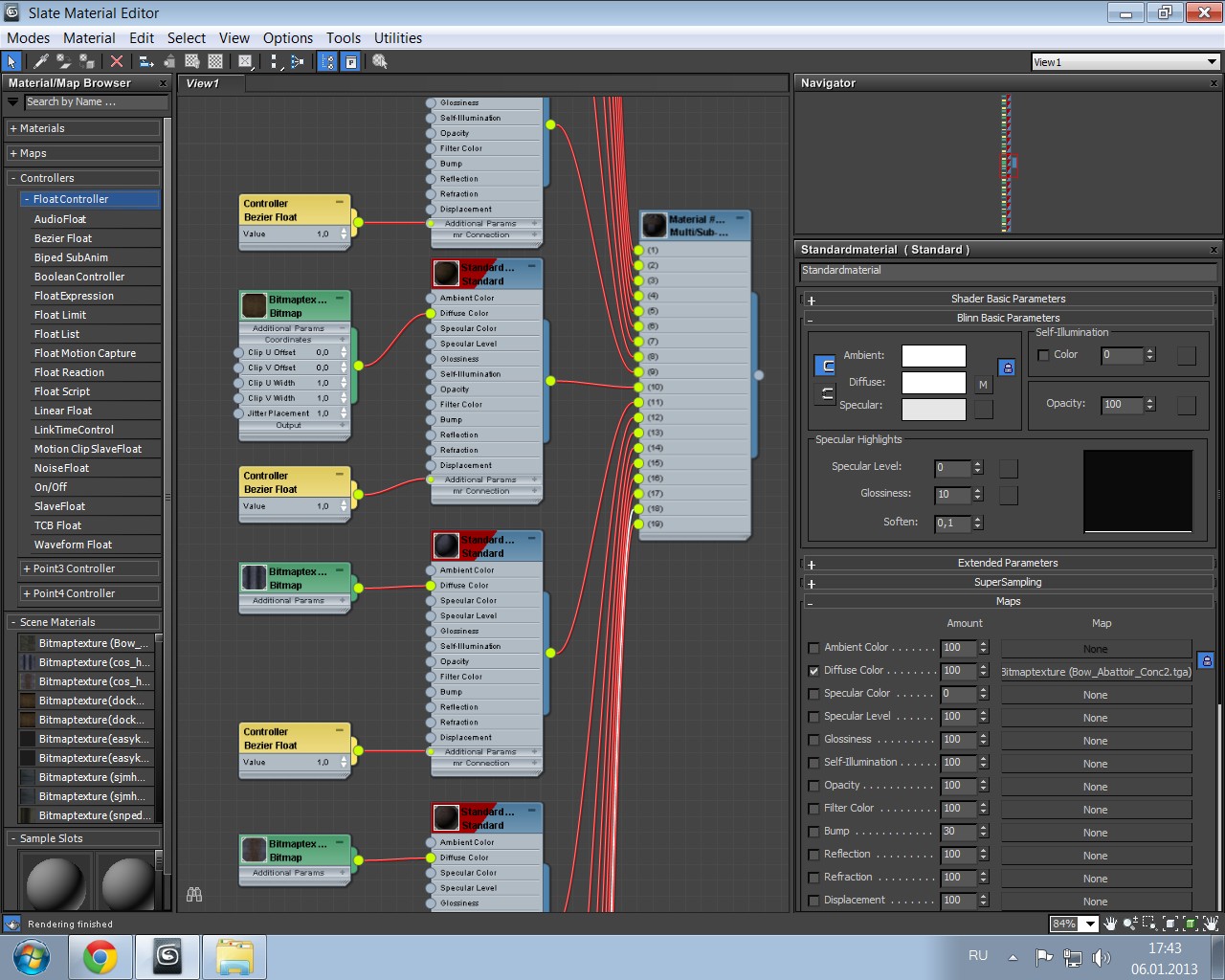This screenshot has width=1225, height=980.
Task: Click Lay Out All icon
Action: click(x=275, y=61)
